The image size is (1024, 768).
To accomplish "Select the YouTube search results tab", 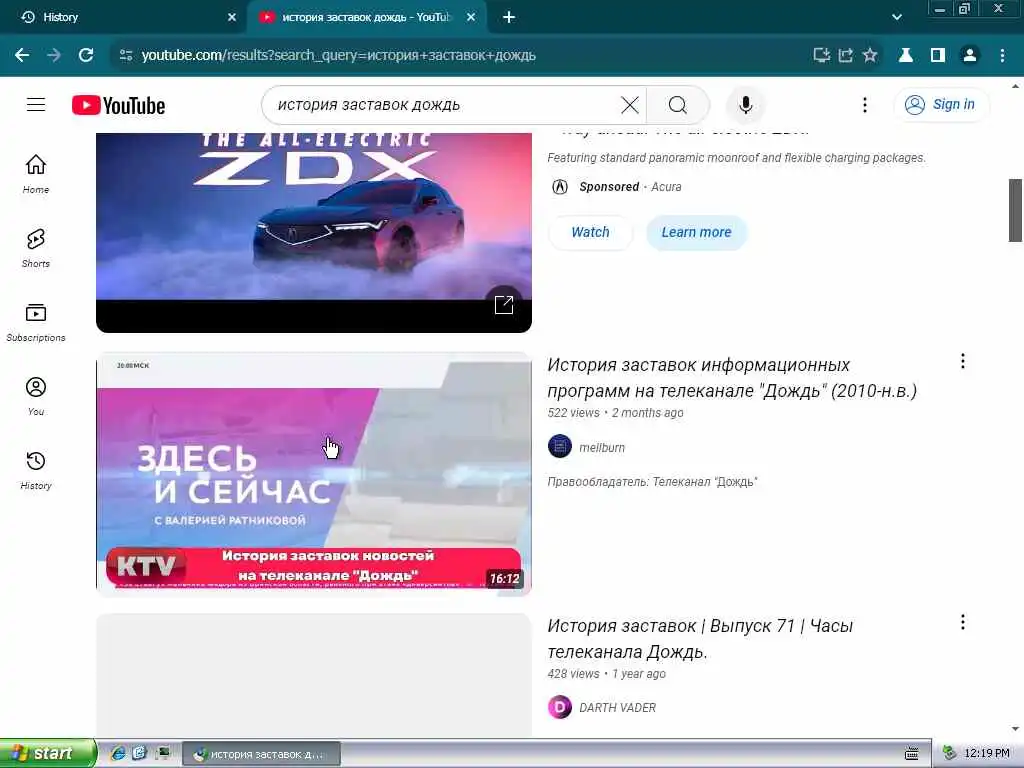I will (366, 17).
